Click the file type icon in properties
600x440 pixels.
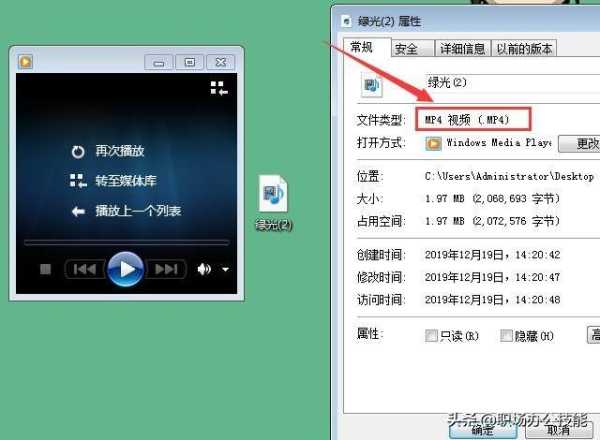(371, 85)
